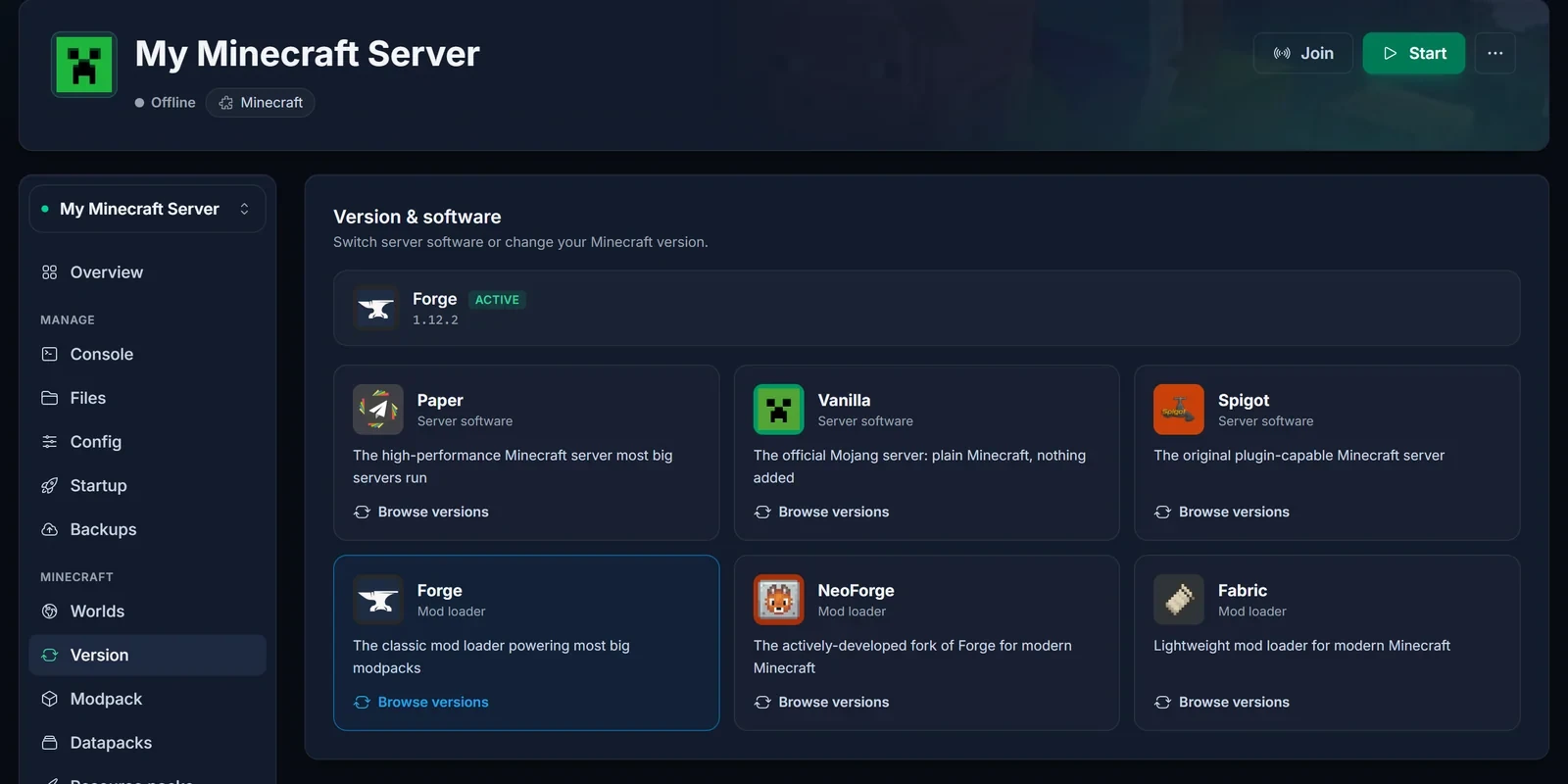The width and height of the screenshot is (1568, 784).
Task: Browse versions for Forge
Action: pos(421,702)
